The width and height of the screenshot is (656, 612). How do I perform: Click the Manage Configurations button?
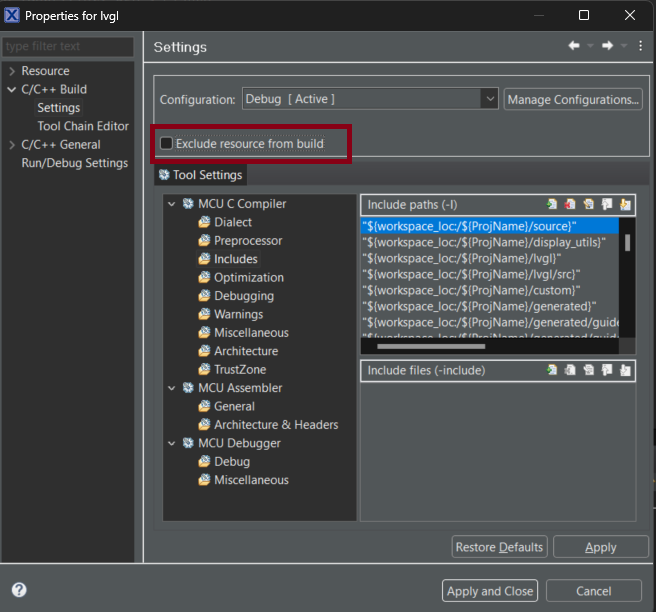pyautogui.click(x=573, y=99)
